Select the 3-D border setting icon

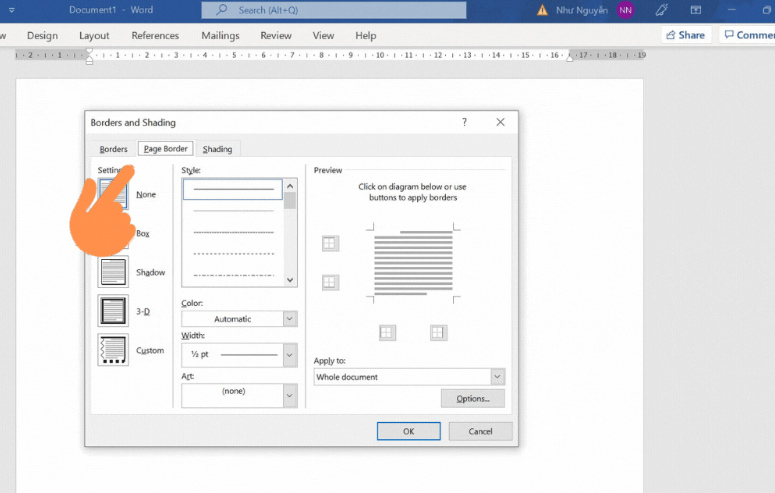point(113,311)
